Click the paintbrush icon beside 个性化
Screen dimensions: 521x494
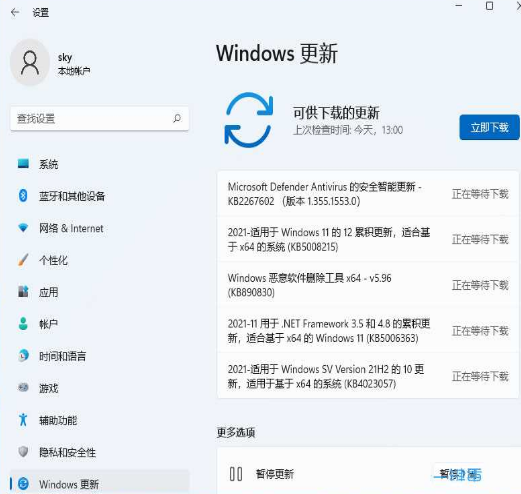[x=23, y=260]
